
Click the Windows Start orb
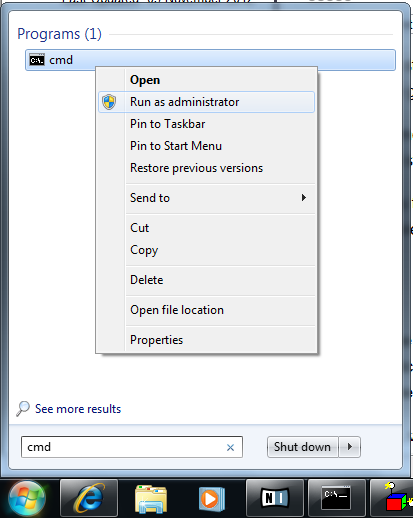[27, 498]
